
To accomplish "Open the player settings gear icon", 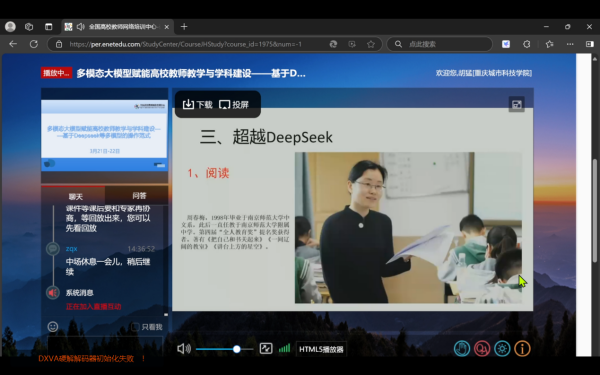I will click(x=502, y=349).
